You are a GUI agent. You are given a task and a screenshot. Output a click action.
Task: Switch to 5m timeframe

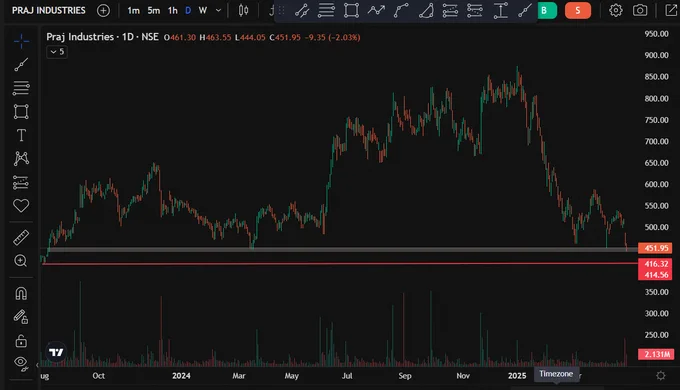click(154, 10)
